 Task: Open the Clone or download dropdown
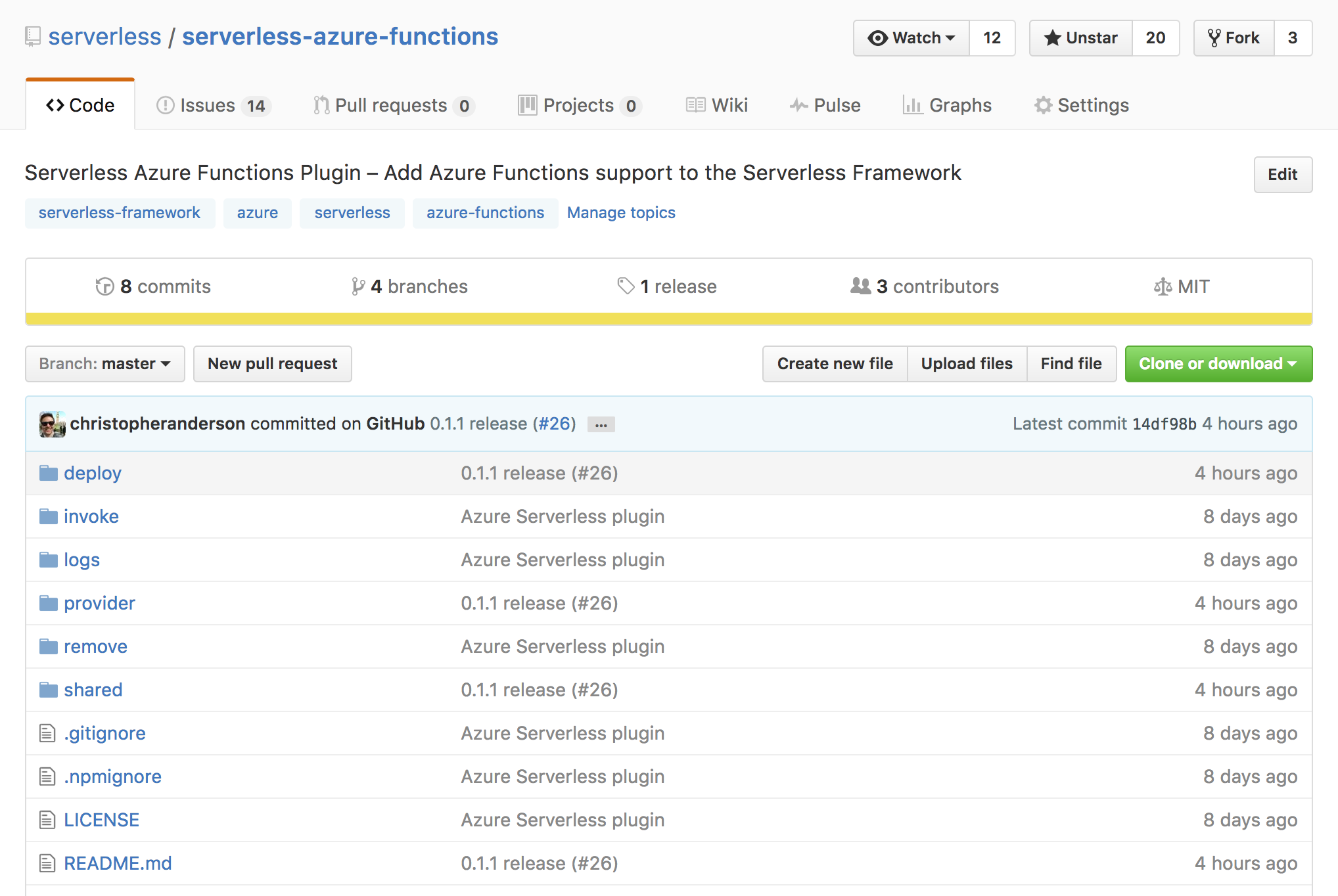pyautogui.click(x=1218, y=363)
